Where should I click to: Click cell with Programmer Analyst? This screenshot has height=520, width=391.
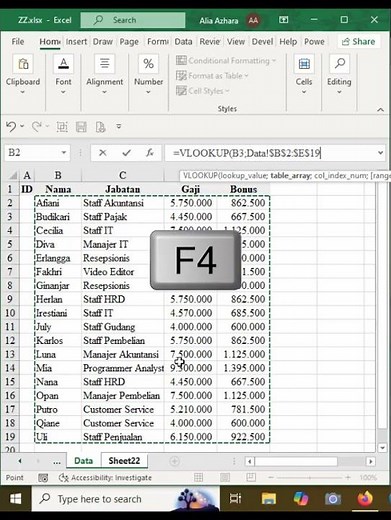click(x=123, y=368)
